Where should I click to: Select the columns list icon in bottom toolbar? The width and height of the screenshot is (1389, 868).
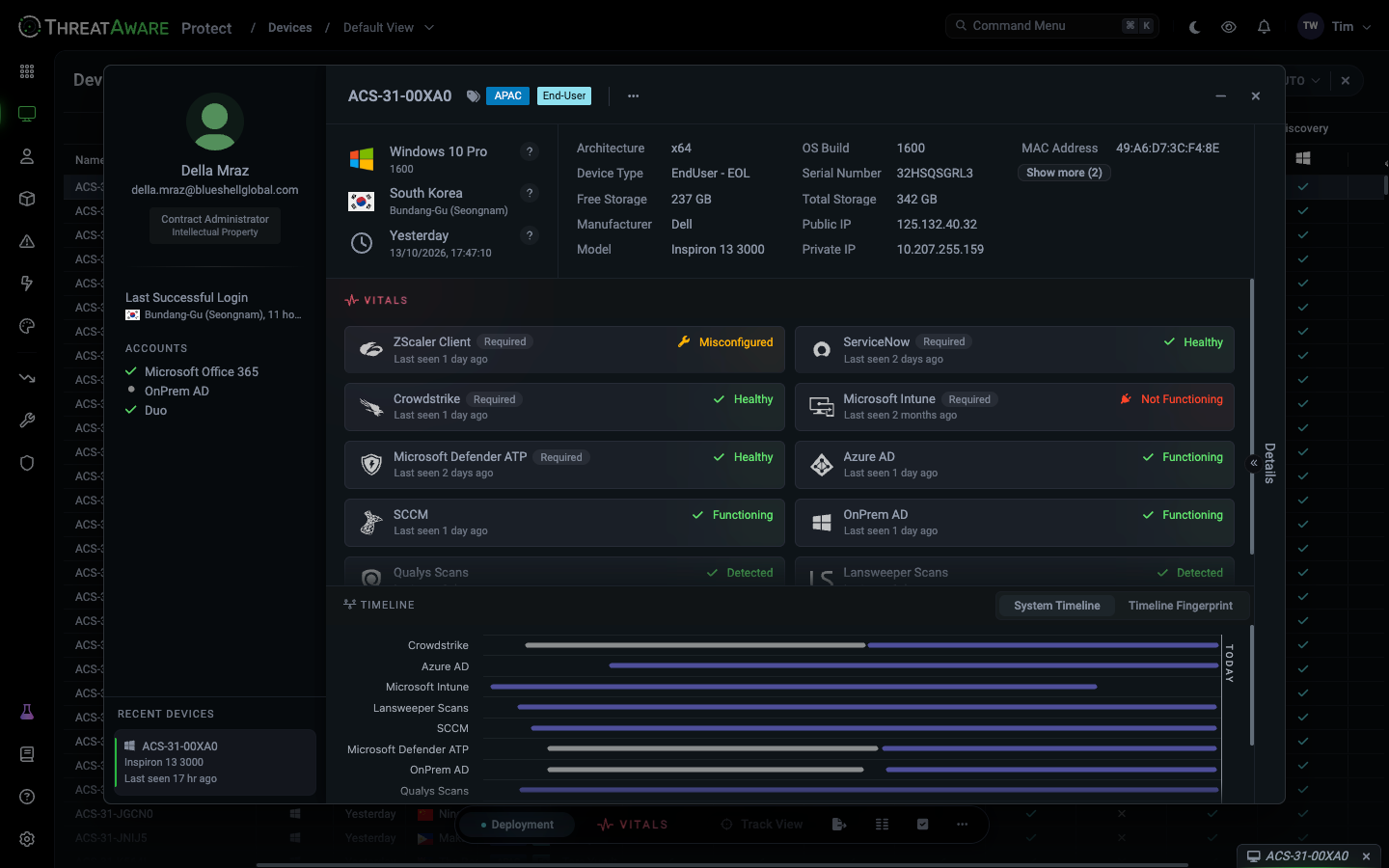(x=882, y=825)
